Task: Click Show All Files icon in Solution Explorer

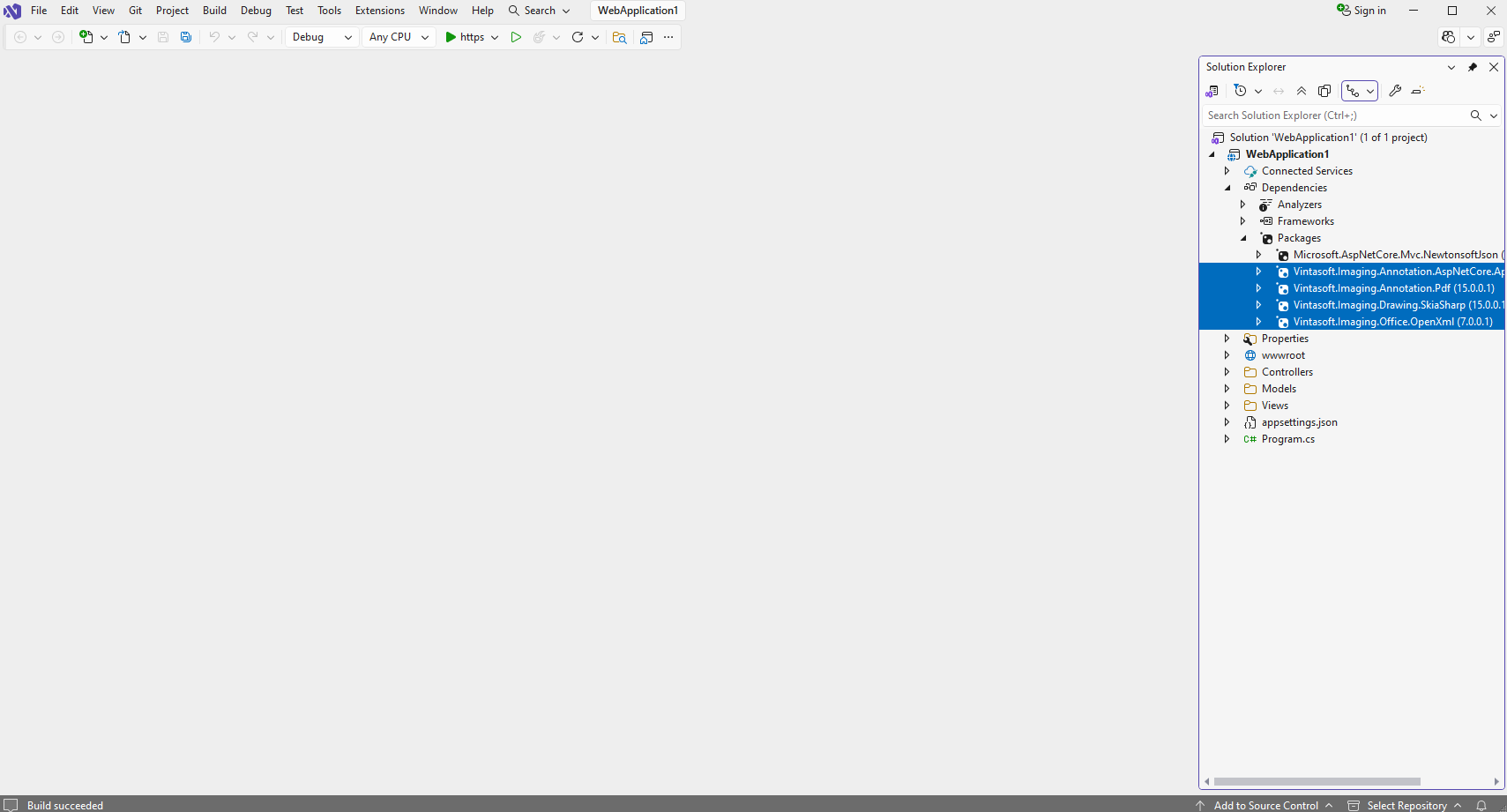Action: [1324, 91]
